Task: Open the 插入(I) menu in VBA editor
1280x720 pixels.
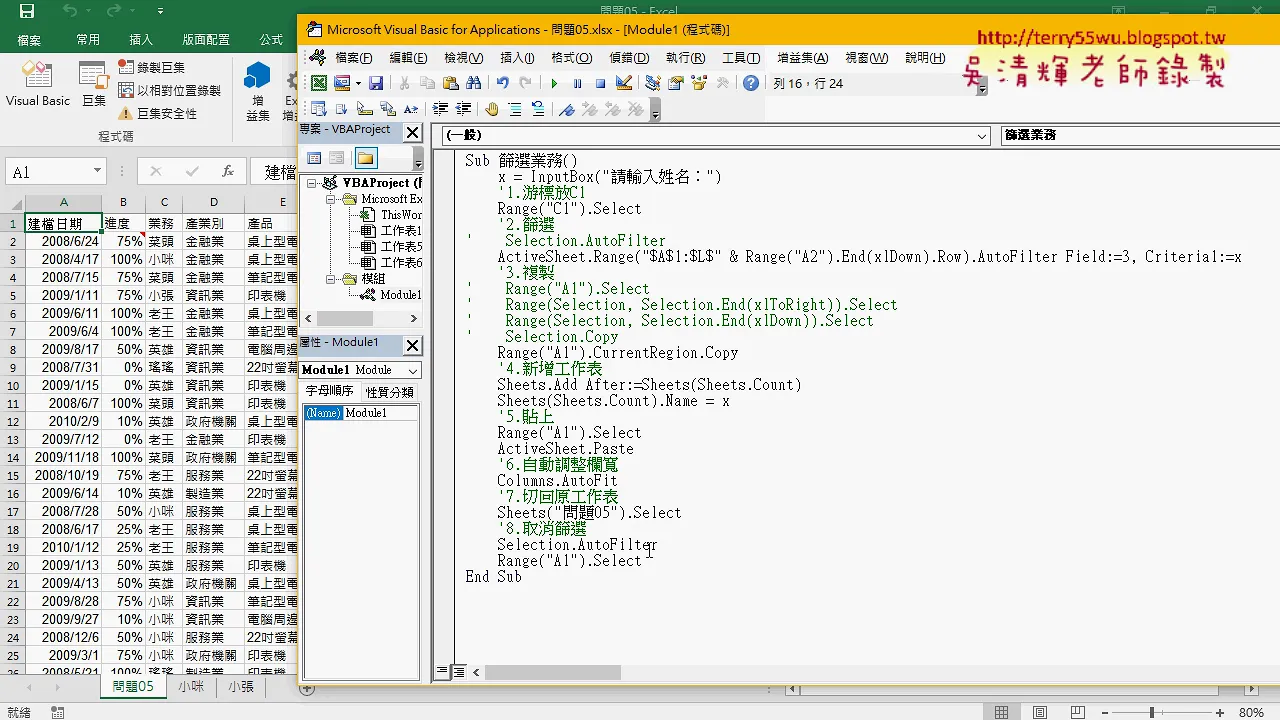Action: pos(517,58)
